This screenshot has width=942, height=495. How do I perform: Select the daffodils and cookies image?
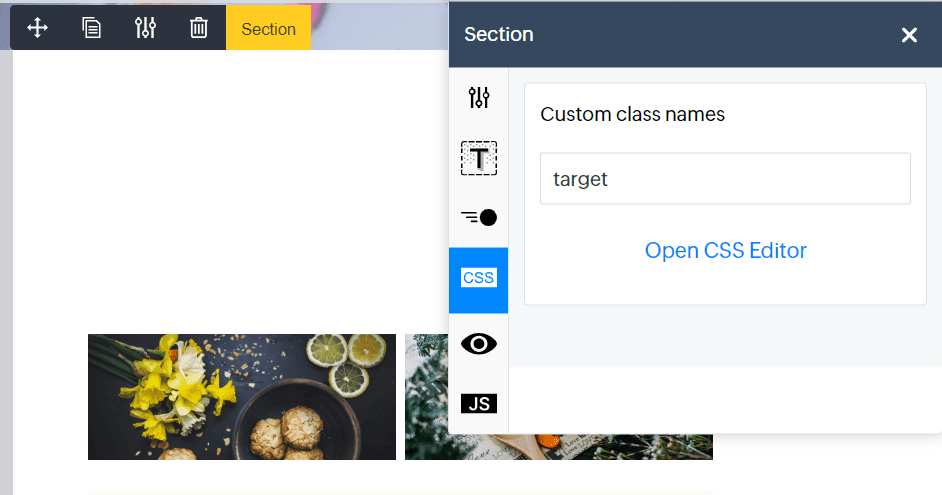click(x=242, y=397)
